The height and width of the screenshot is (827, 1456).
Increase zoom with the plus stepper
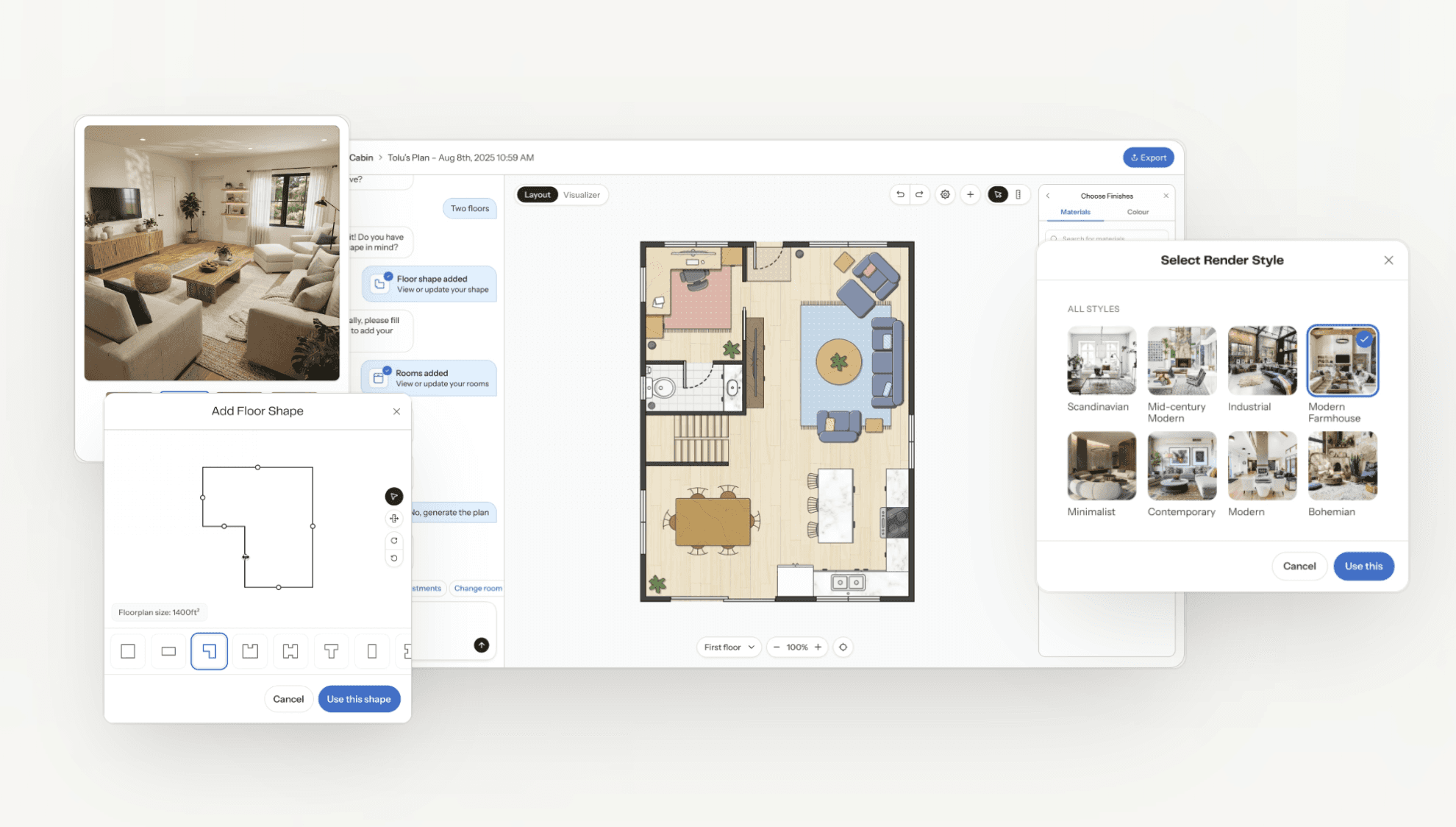[x=818, y=647]
